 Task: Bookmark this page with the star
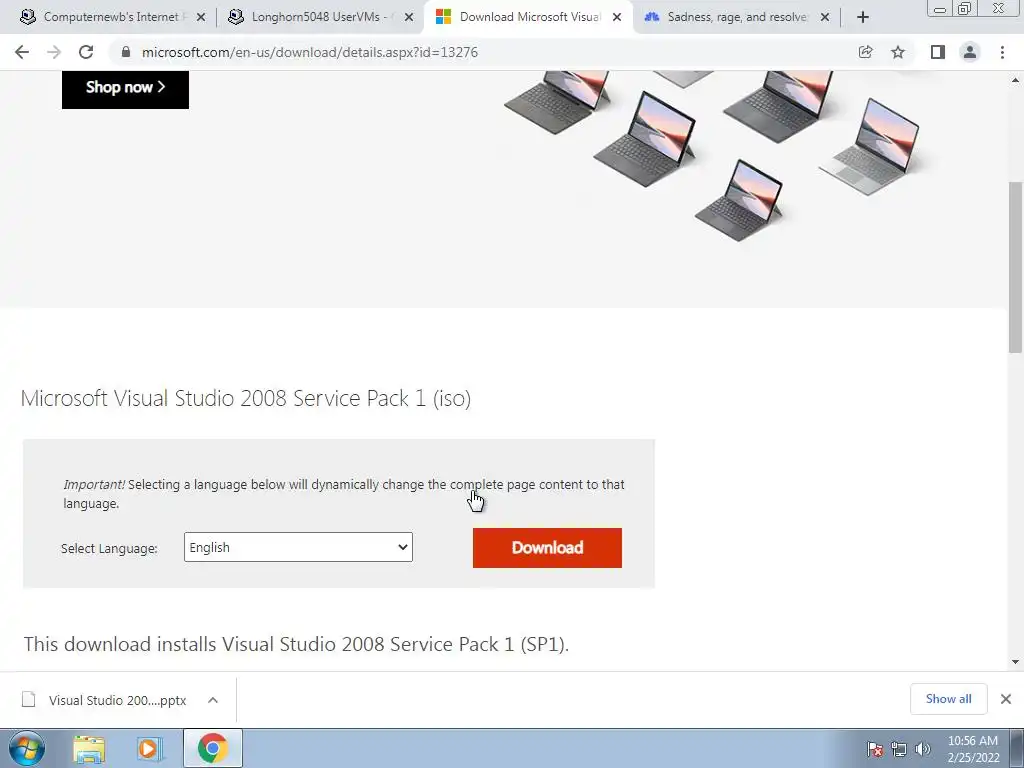[898, 52]
